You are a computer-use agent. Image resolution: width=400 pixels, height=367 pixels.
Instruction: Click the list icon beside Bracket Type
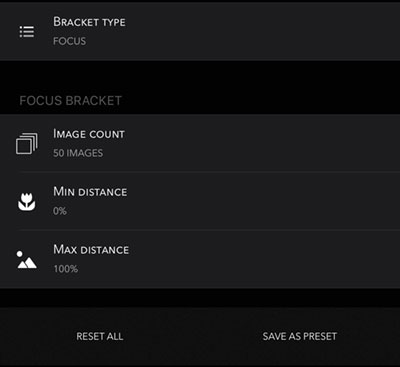tap(27, 32)
